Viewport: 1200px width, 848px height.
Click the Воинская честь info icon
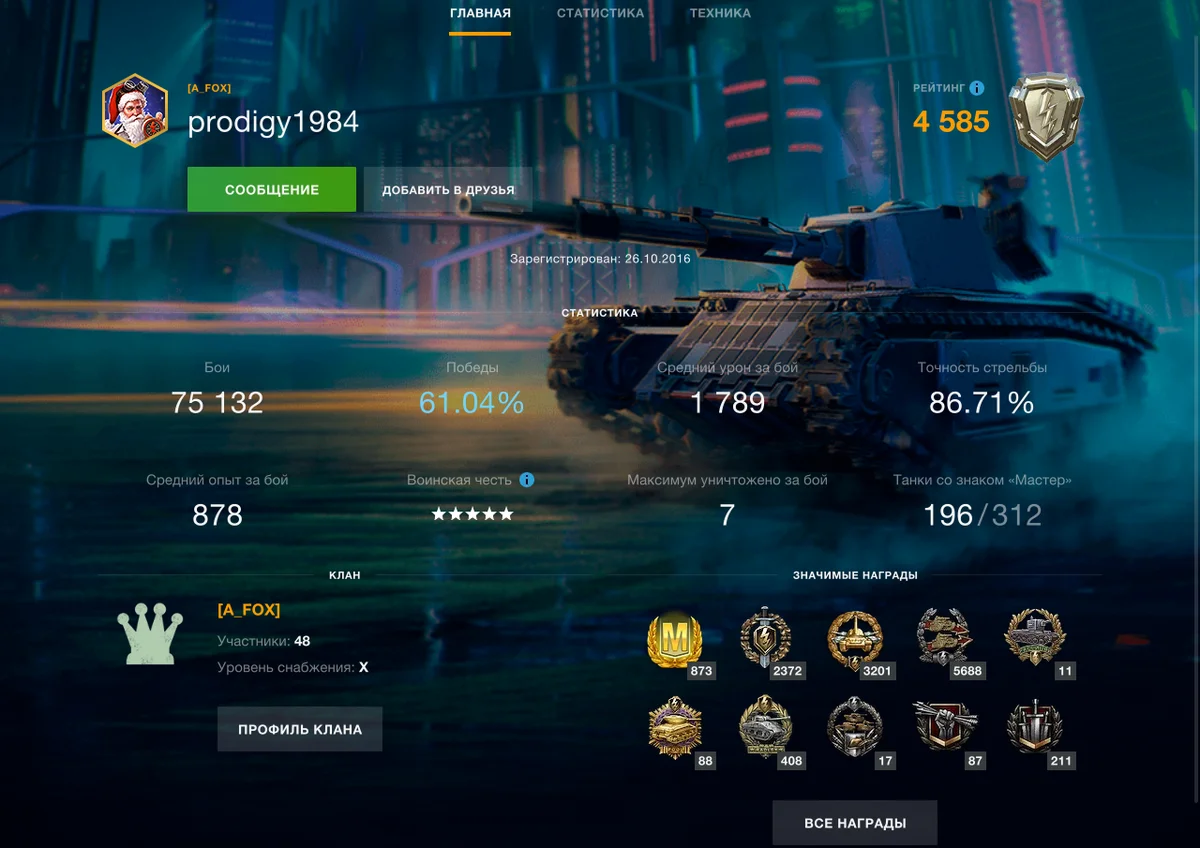(x=527, y=480)
